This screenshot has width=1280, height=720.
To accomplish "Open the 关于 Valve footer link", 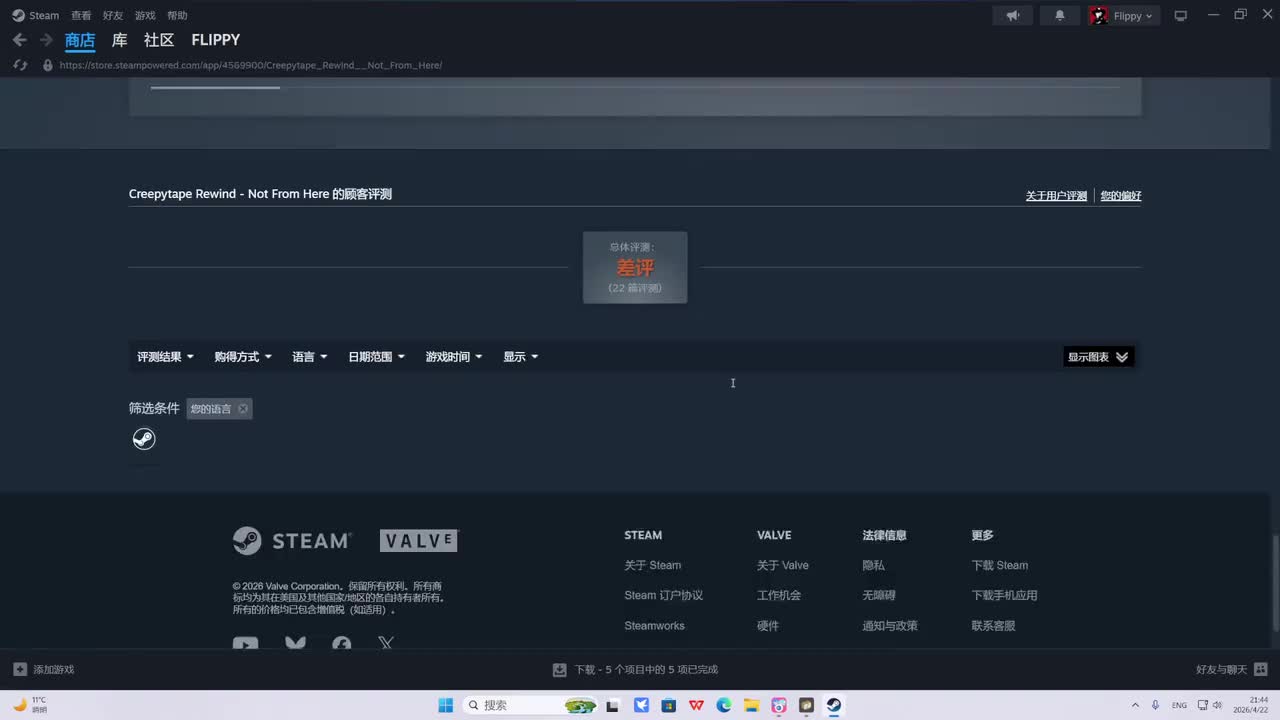I will (x=783, y=565).
